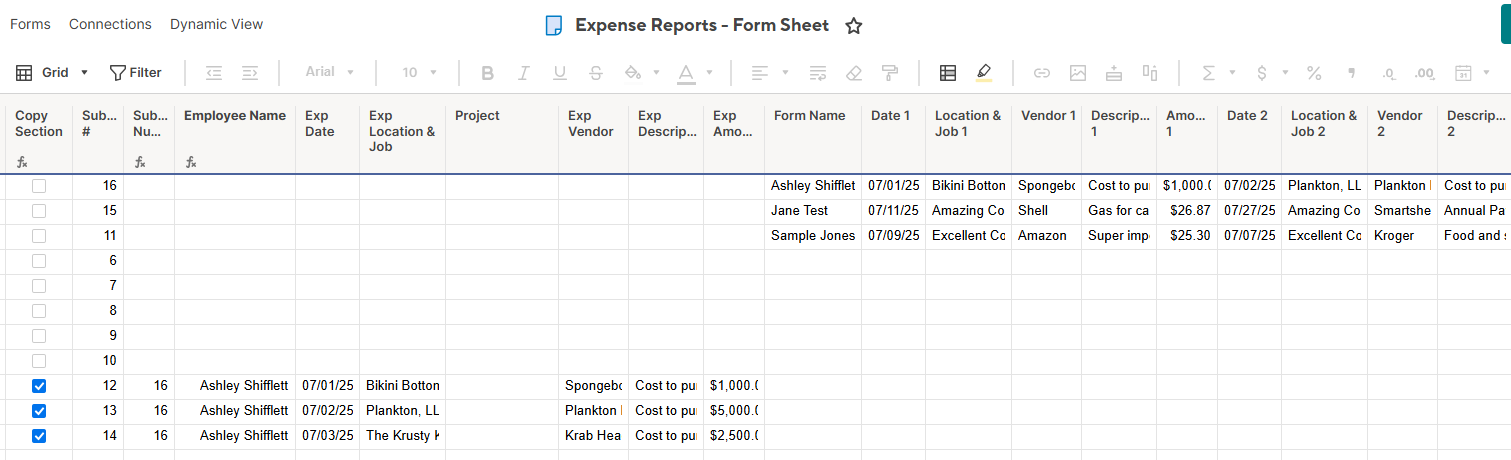This screenshot has height=460, width=1511.
Task: Check Copy Section box for row 16
Action: [39, 186]
